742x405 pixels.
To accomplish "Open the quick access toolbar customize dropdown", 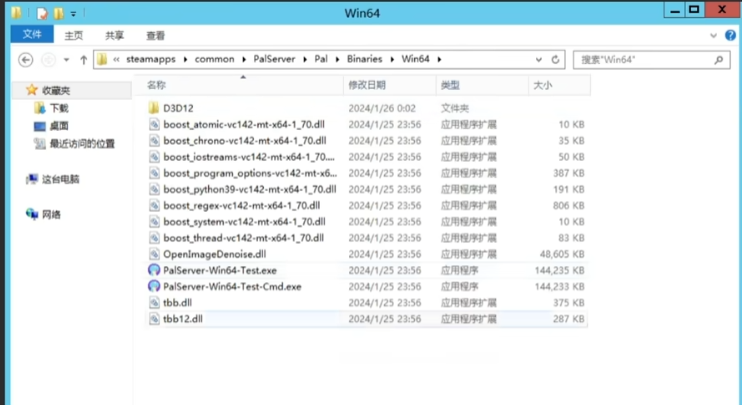I will [x=73, y=14].
